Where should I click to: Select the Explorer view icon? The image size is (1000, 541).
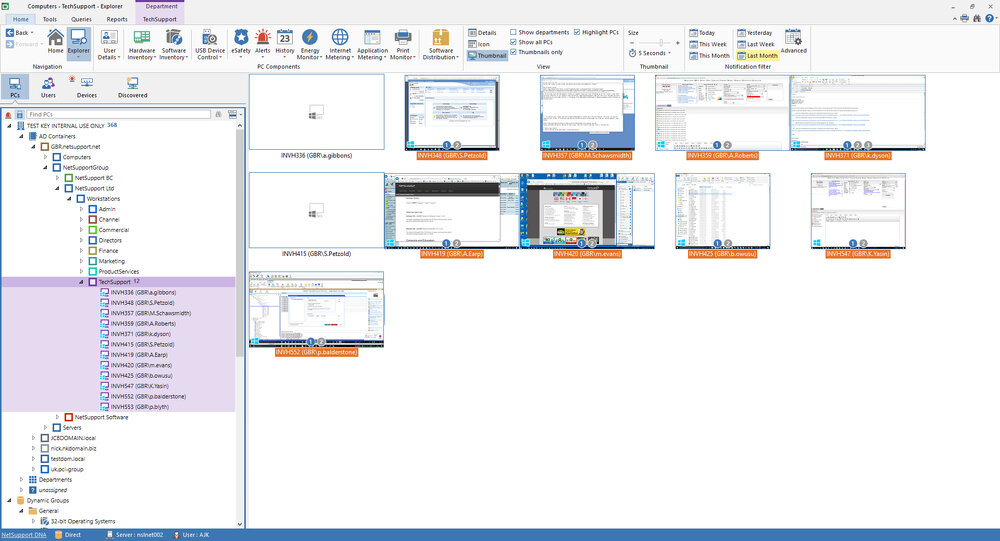pos(78,43)
